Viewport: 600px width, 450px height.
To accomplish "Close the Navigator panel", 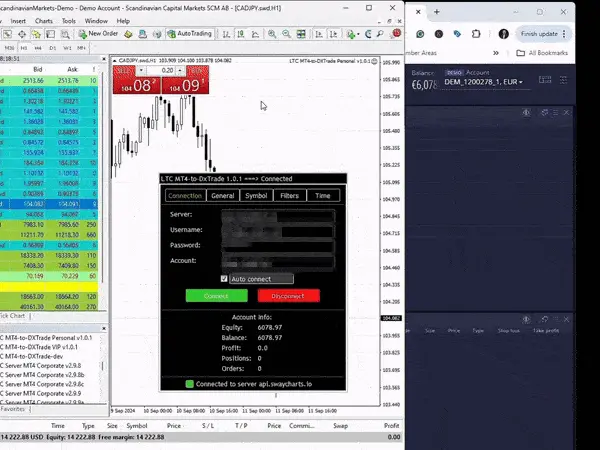I will coord(104,328).
